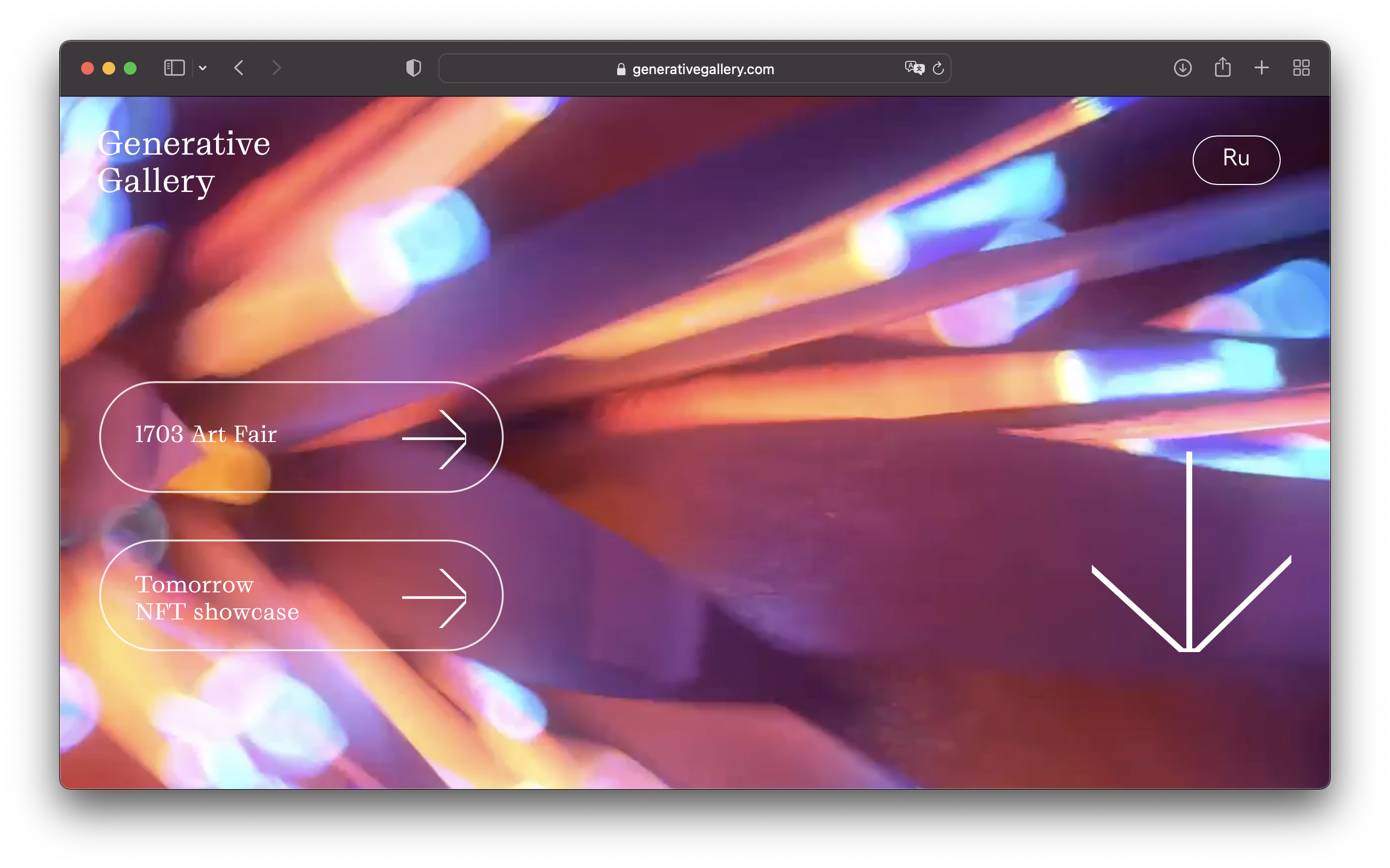1390x868 pixels.
Task: Toggle the Safari sidebar icon
Action: click(174, 68)
